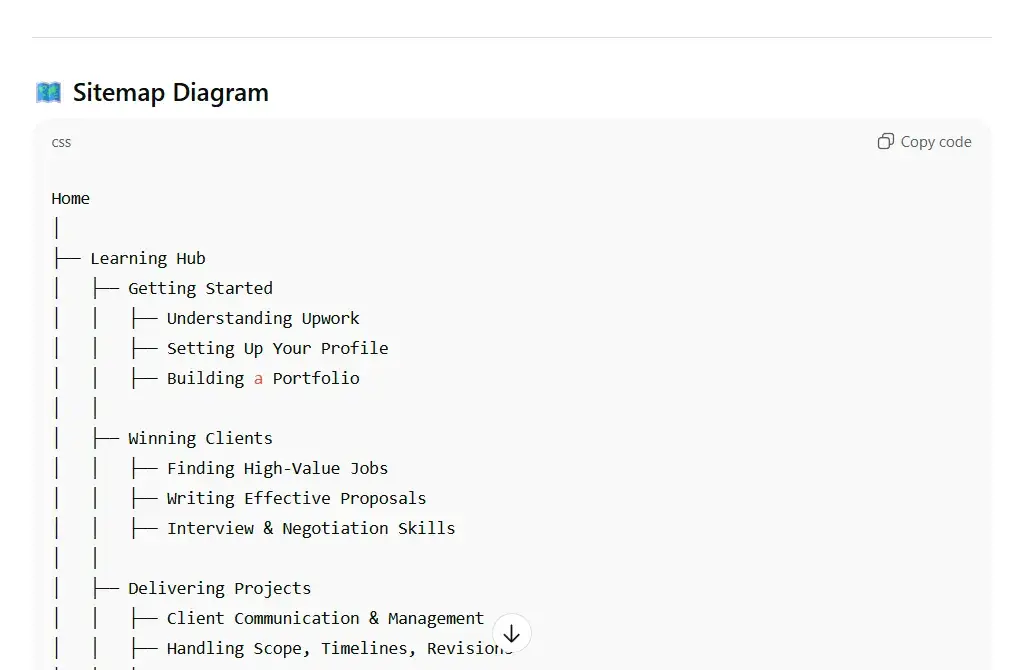Viewport: 1022px width, 670px height.
Task: Click the 'Understanding Upwork' entry
Action: (x=263, y=318)
